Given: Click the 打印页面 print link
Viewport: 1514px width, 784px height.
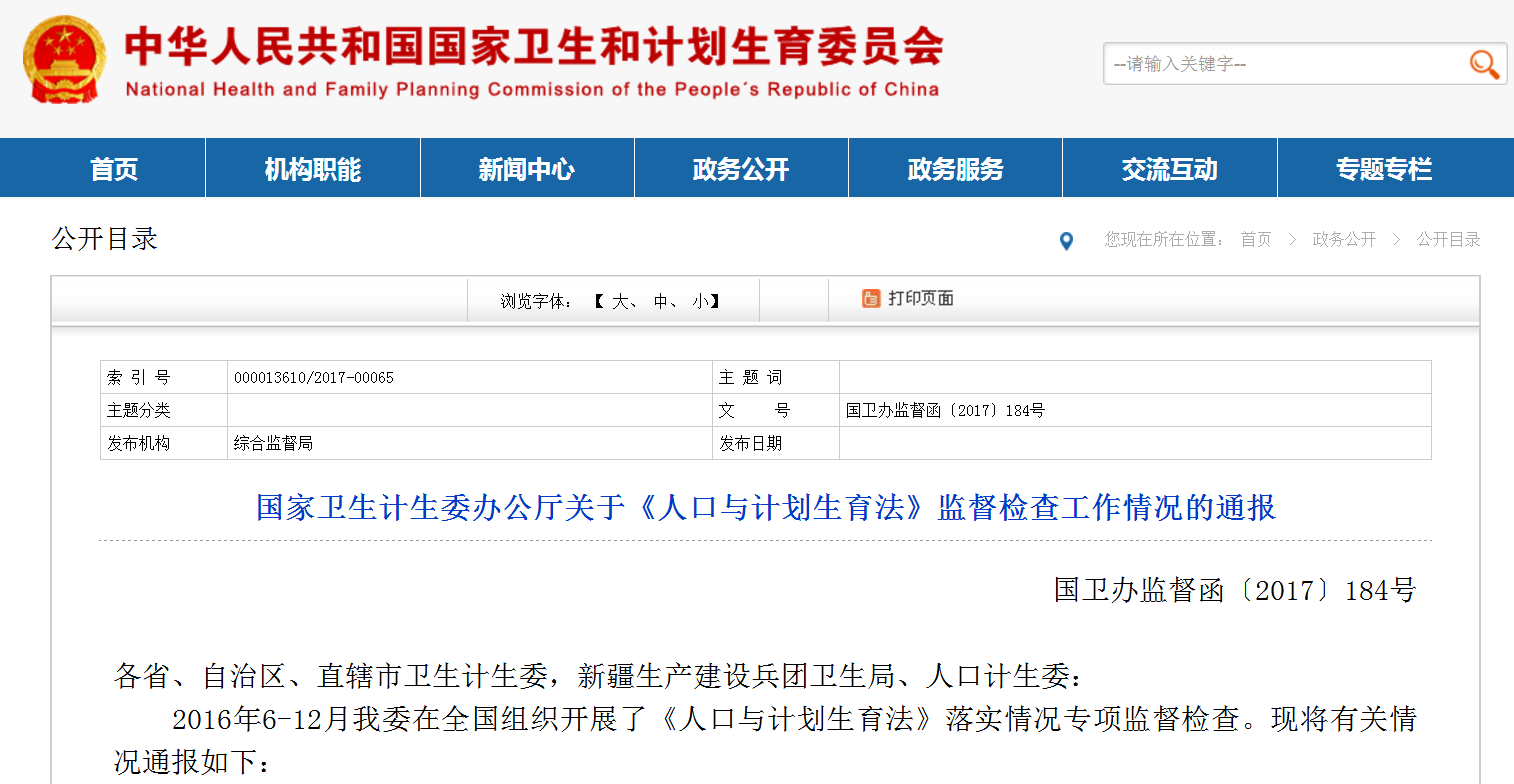Looking at the screenshot, I should (921, 298).
